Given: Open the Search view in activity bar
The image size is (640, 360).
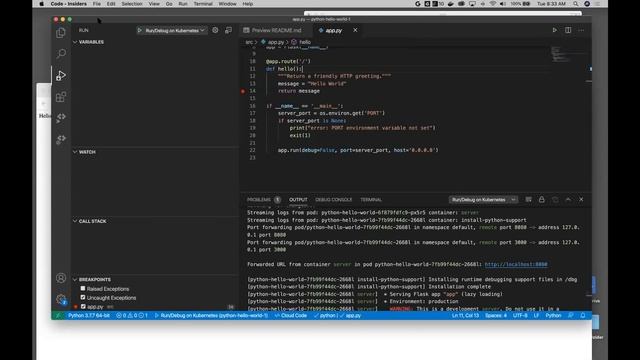Looking at the screenshot, I should point(61,54).
